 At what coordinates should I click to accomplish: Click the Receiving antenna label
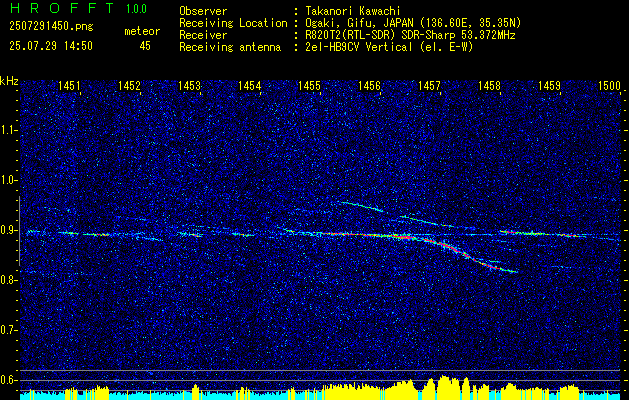pos(230,47)
